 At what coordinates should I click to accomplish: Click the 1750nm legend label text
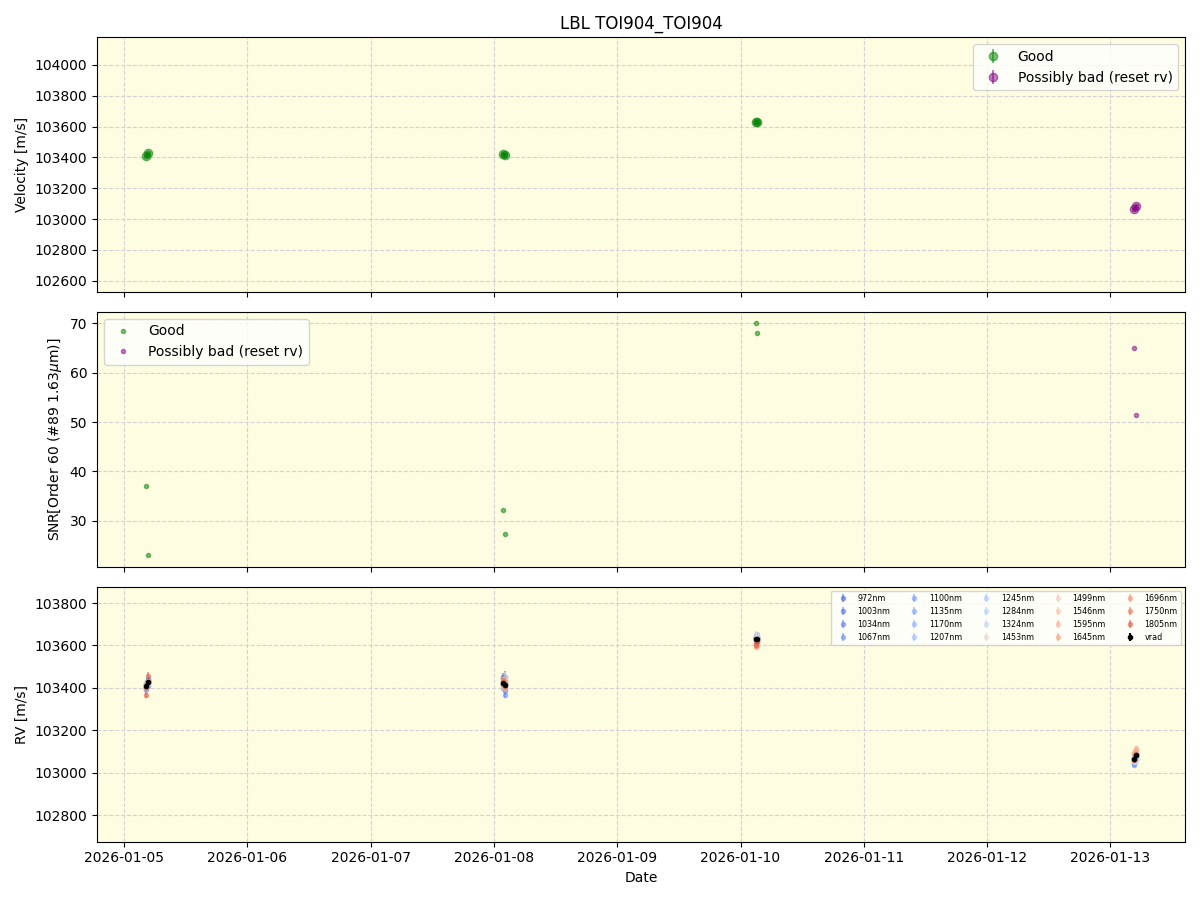pyautogui.click(x=1162, y=610)
